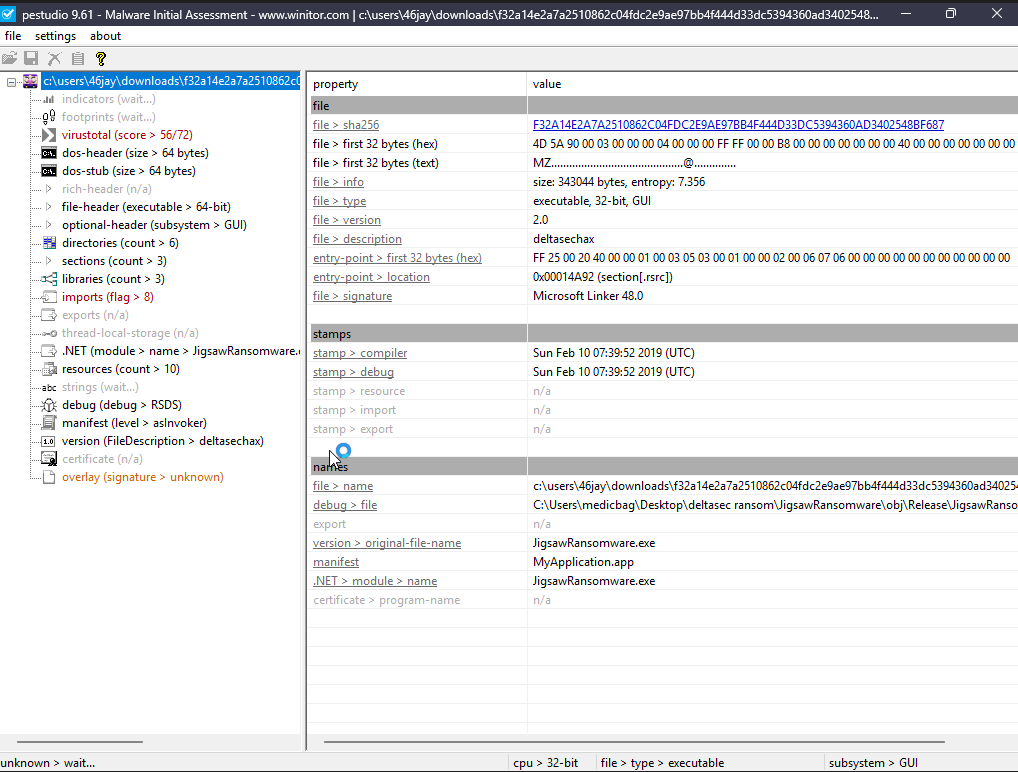Image resolution: width=1018 pixels, height=772 pixels.
Task: Click the dos-stub node icon
Action: click(x=49, y=171)
